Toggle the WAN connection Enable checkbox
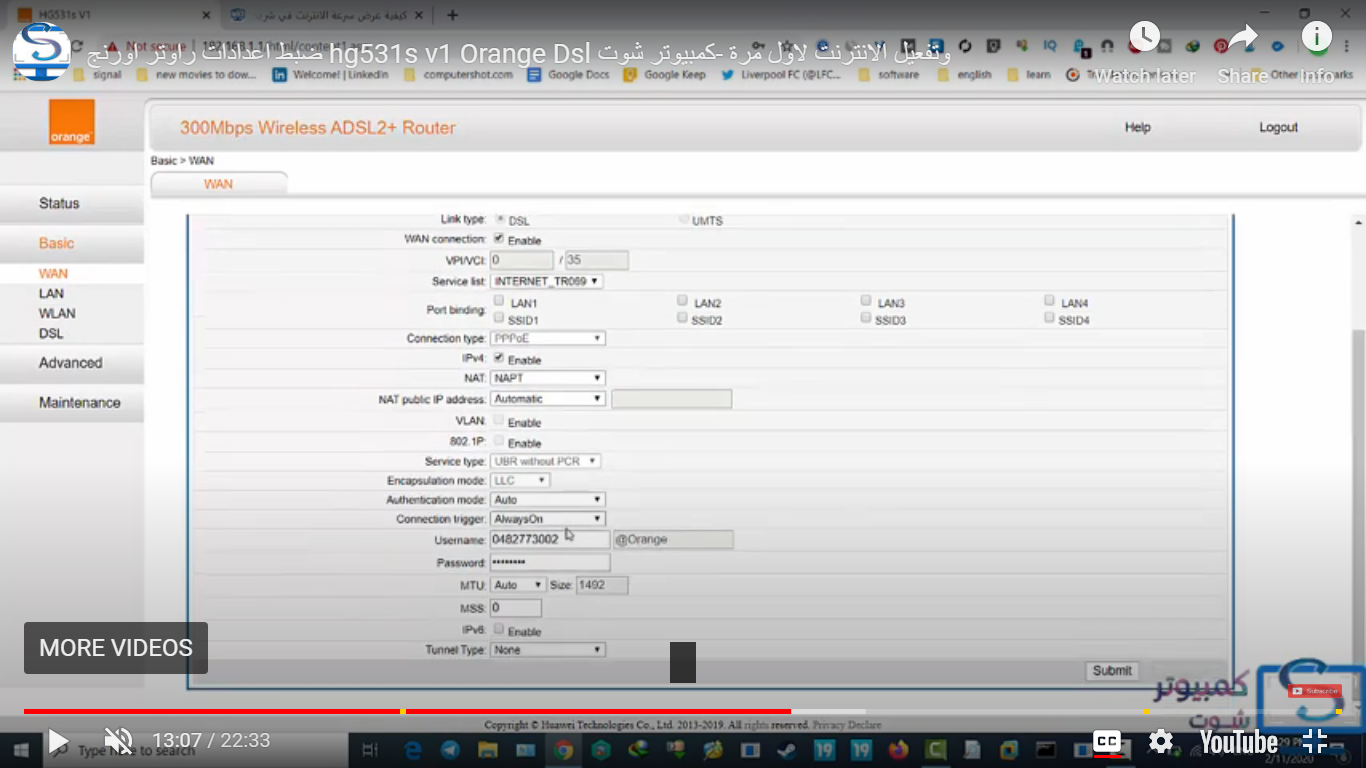 tap(500, 239)
